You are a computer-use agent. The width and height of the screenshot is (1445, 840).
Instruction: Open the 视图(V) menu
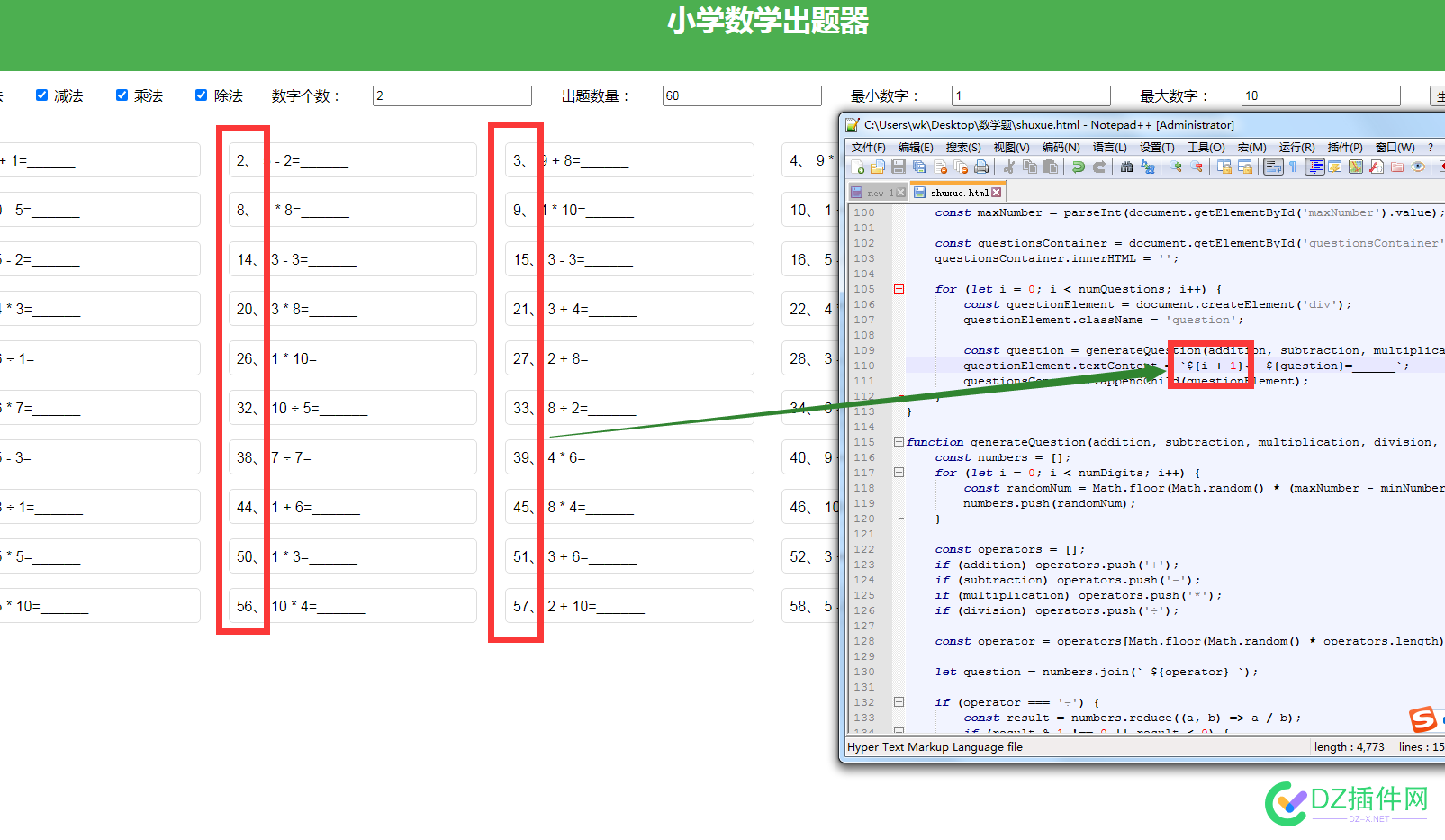(1011, 148)
